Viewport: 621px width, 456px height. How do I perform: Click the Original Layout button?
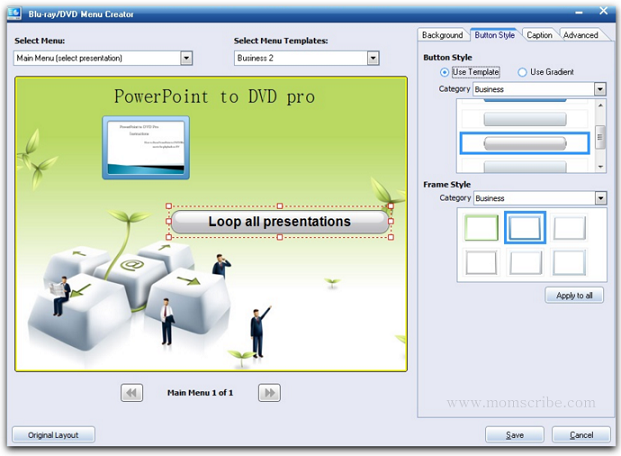tap(53, 435)
